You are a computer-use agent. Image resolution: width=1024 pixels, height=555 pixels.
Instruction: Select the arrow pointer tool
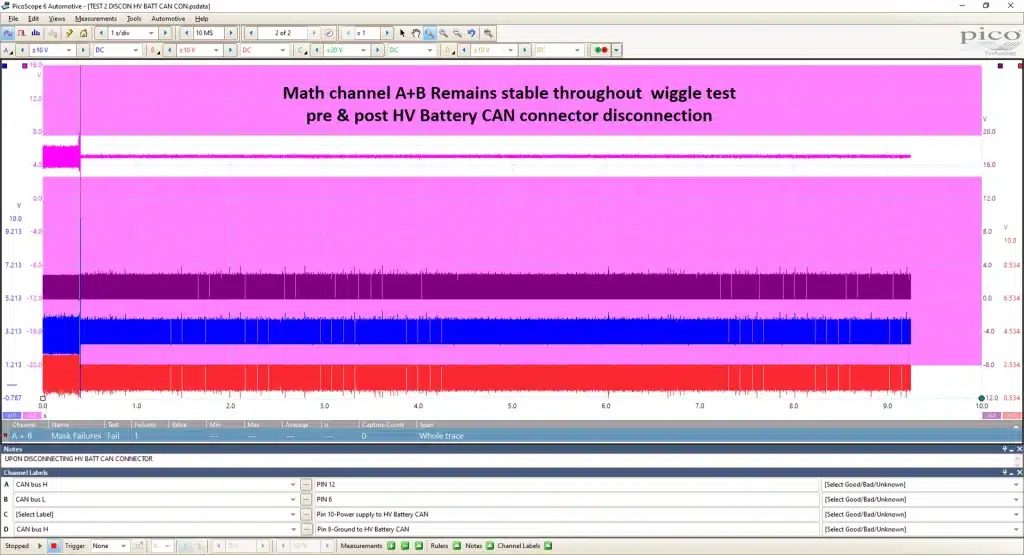point(402,33)
